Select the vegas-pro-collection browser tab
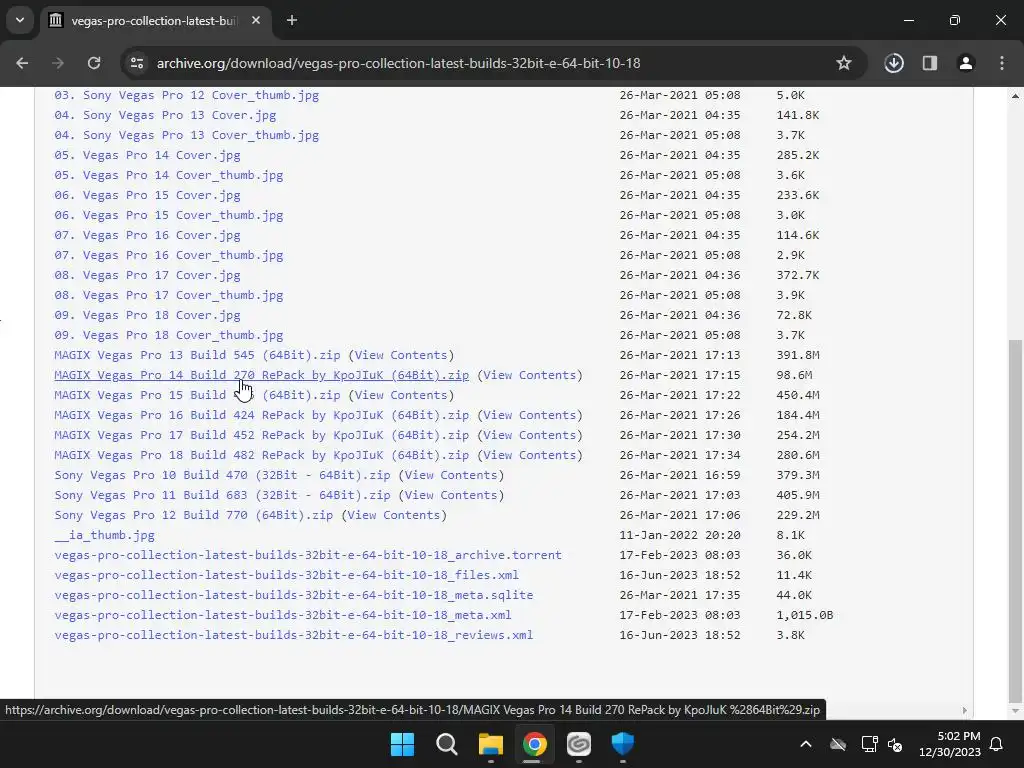 click(153, 21)
